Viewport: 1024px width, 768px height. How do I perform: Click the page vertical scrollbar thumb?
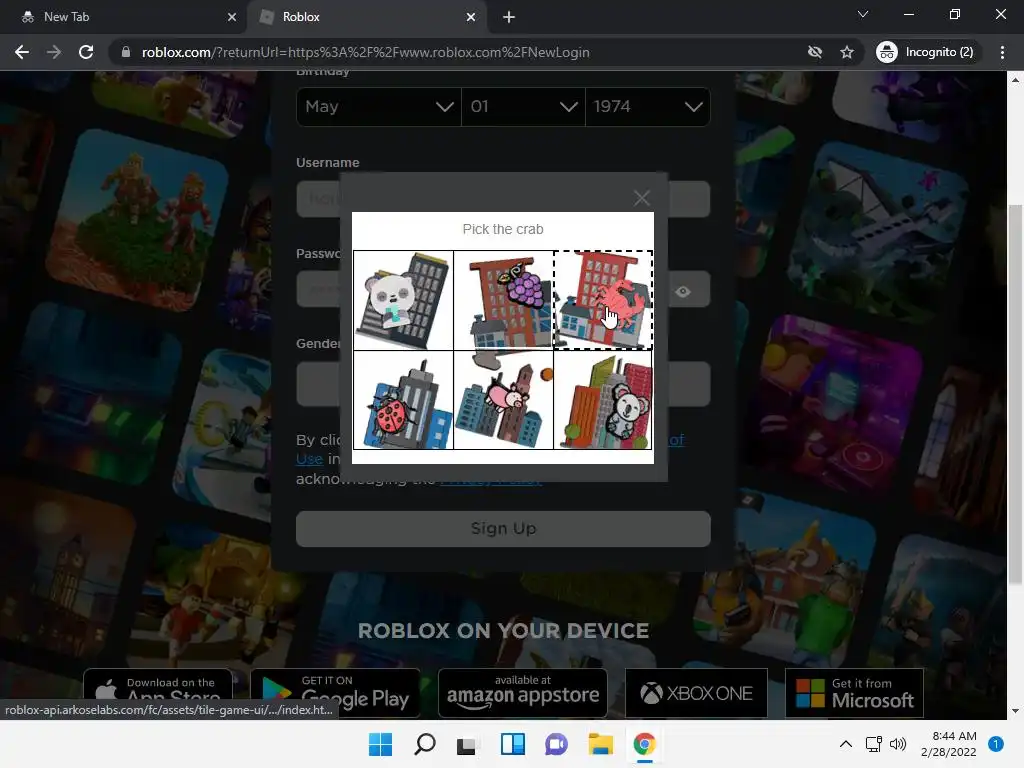tap(1015, 395)
